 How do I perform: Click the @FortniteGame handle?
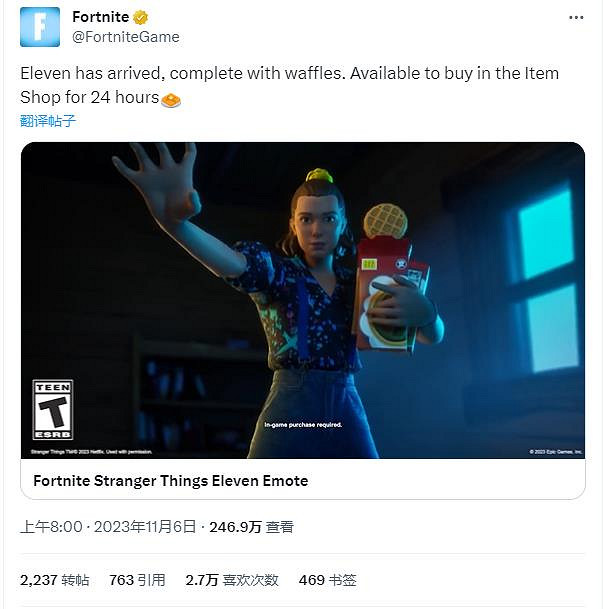(126, 36)
